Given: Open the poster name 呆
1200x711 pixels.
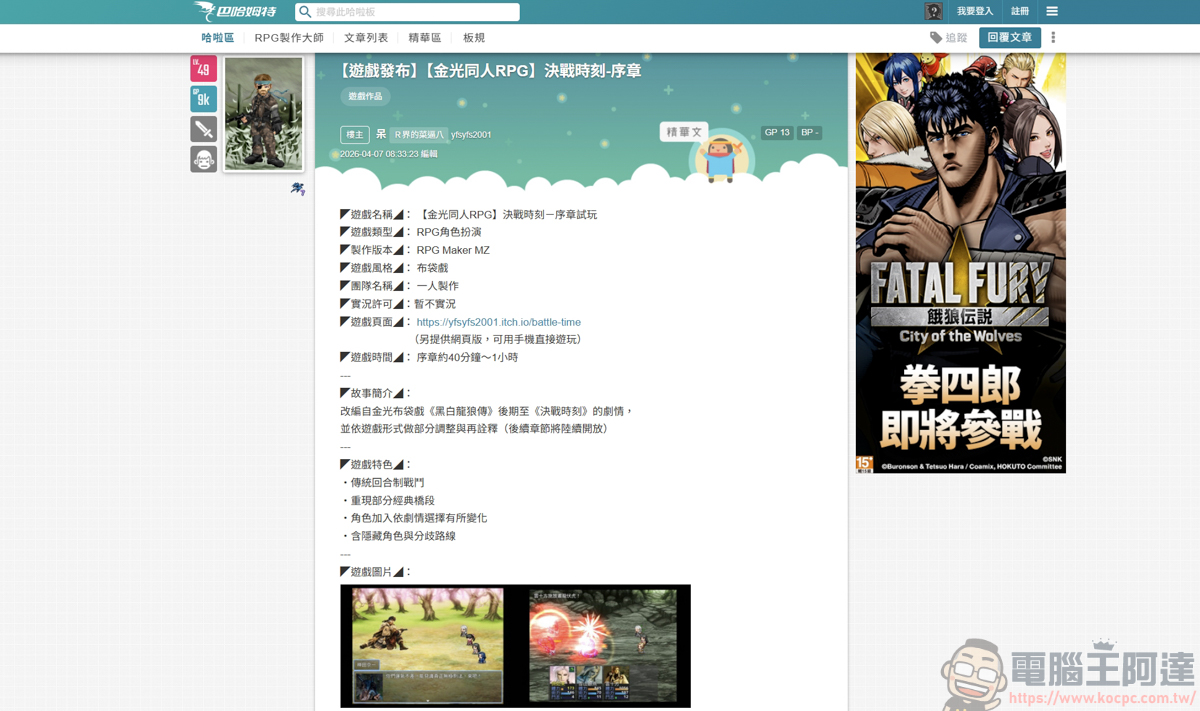Looking at the screenshot, I should point(381,134).
